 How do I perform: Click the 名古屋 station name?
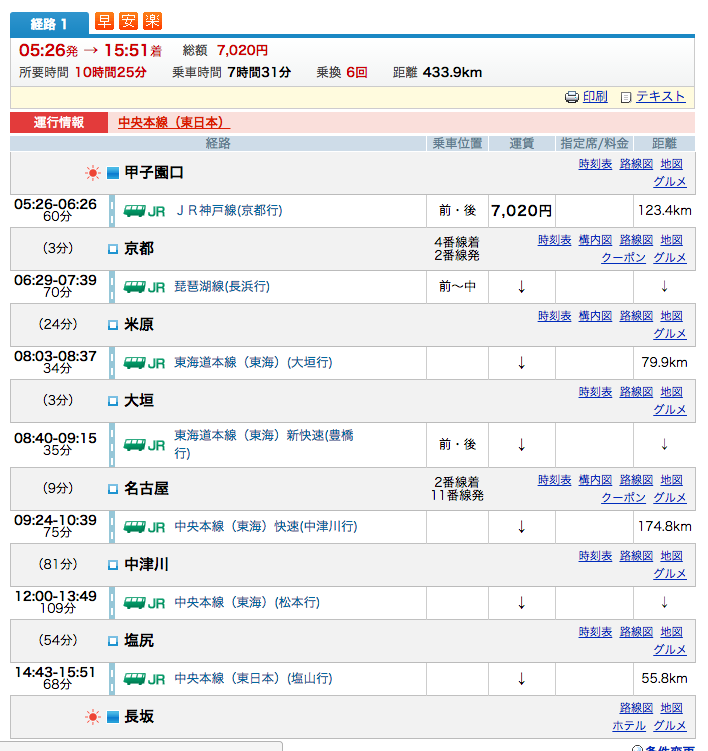coord(146,489)
